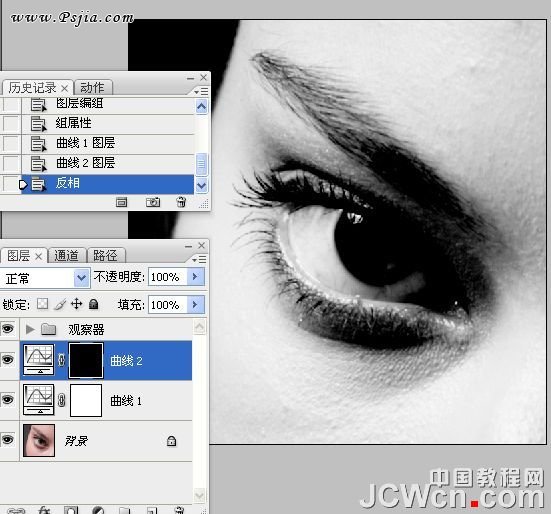Open layer style fx menu at panel bottom
Screen dimensions: 551x514
44,510
